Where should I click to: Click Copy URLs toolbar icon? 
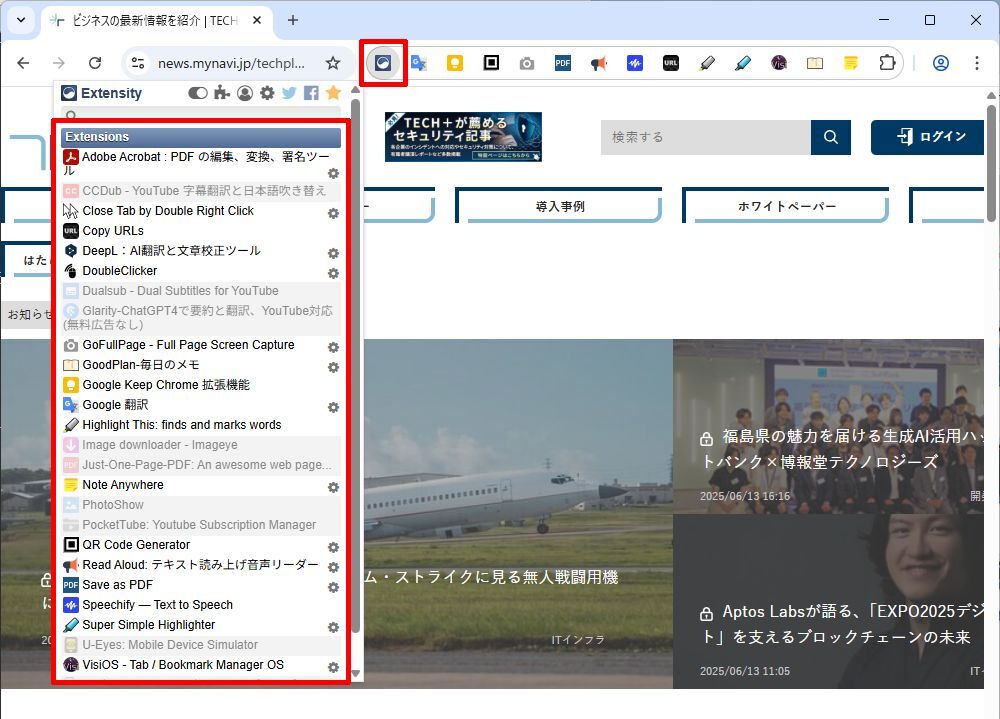pyautogui.click(x=671, y=63)
